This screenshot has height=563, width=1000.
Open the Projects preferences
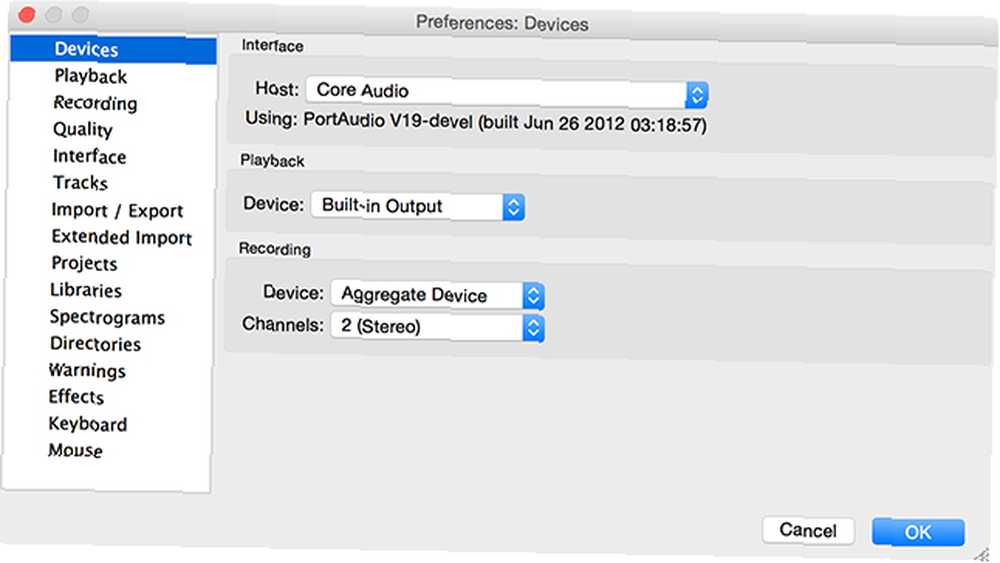pyautogui.click(x=84, y=263)
